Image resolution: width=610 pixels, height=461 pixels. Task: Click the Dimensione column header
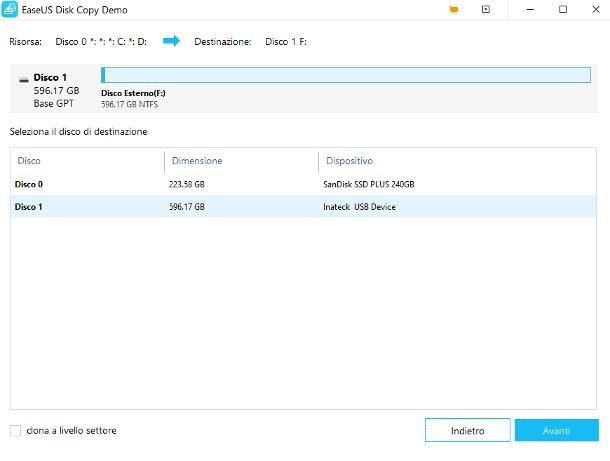point(197,161)
